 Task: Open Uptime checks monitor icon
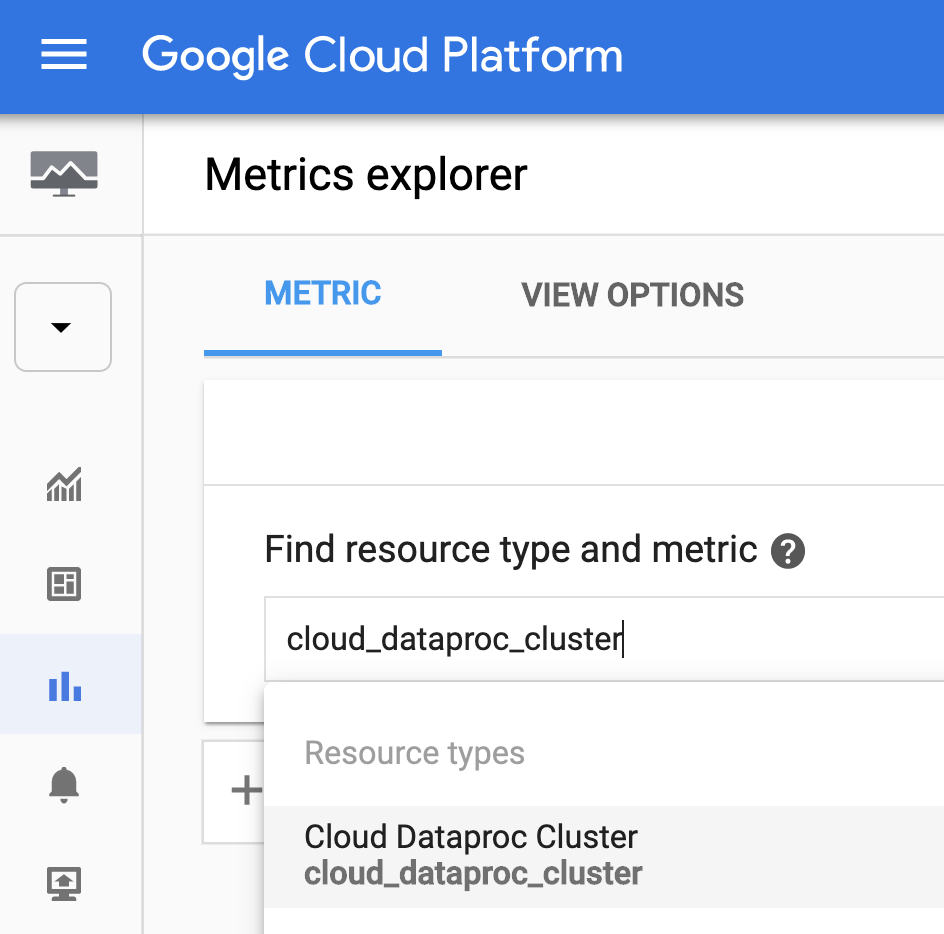[64, 883]
